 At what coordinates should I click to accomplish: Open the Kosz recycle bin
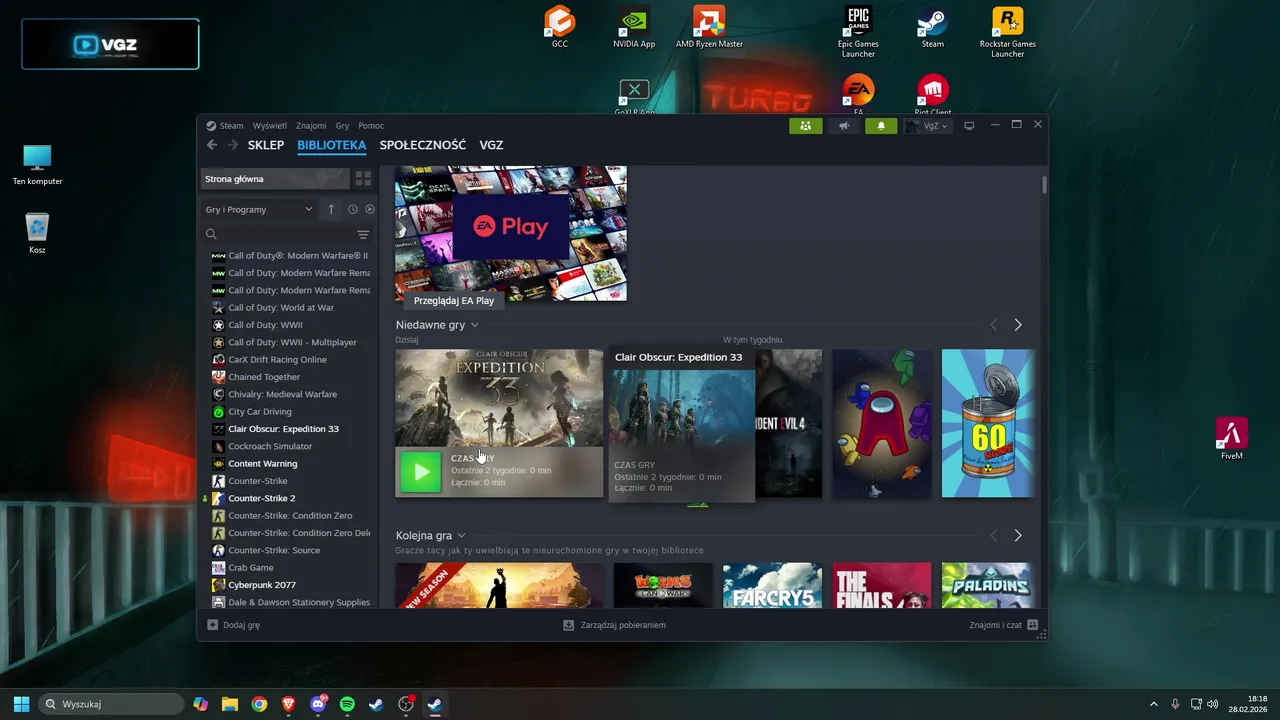tap(37, 233)
